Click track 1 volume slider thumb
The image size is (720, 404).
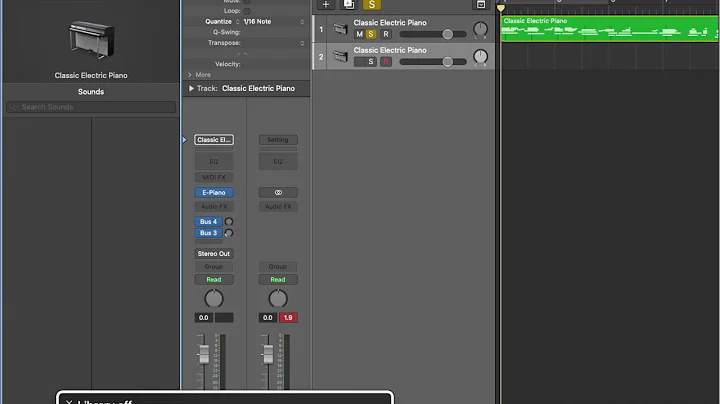(447, 34)
